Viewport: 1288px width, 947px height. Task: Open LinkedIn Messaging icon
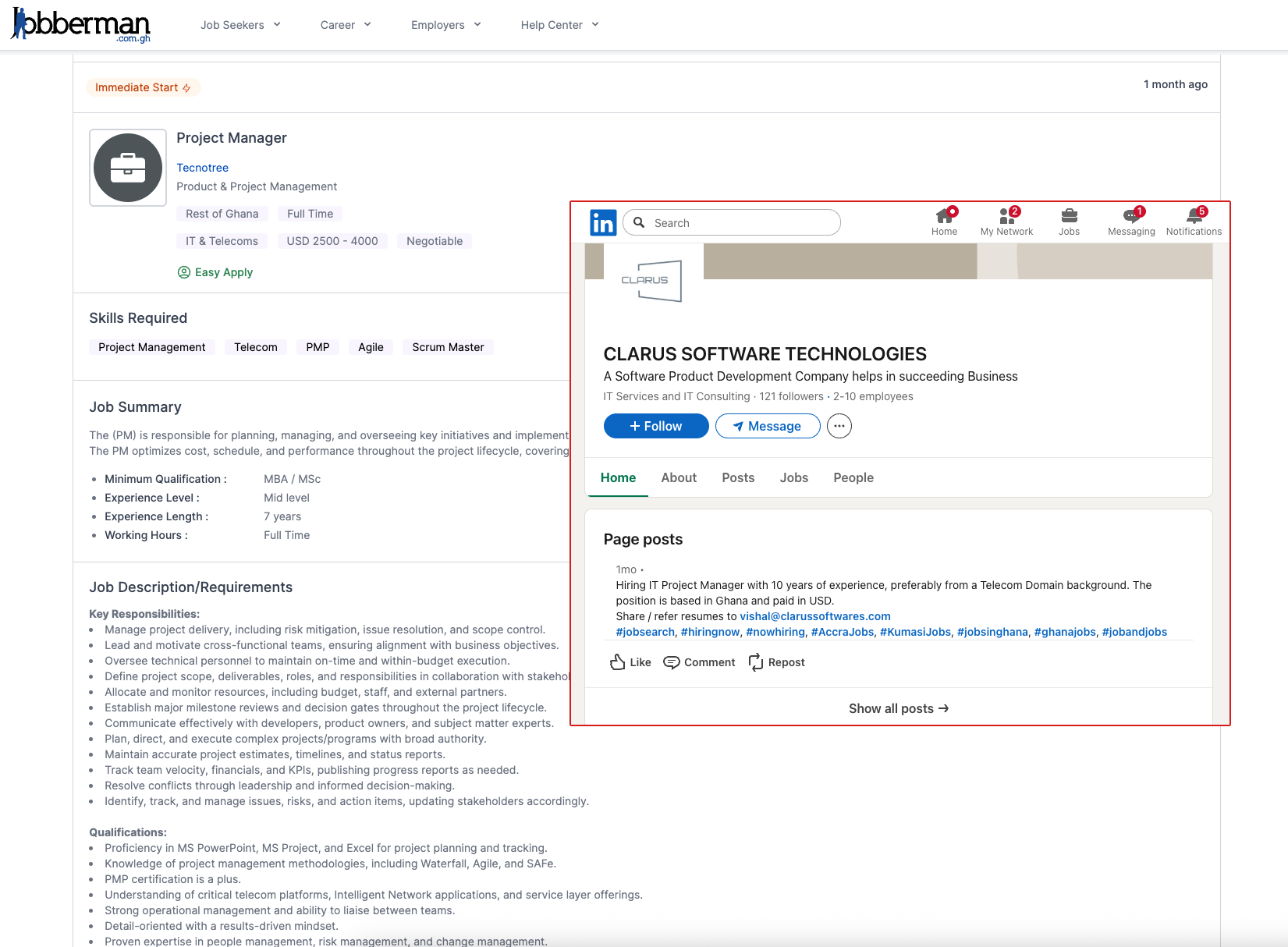tap(1131, 222)
